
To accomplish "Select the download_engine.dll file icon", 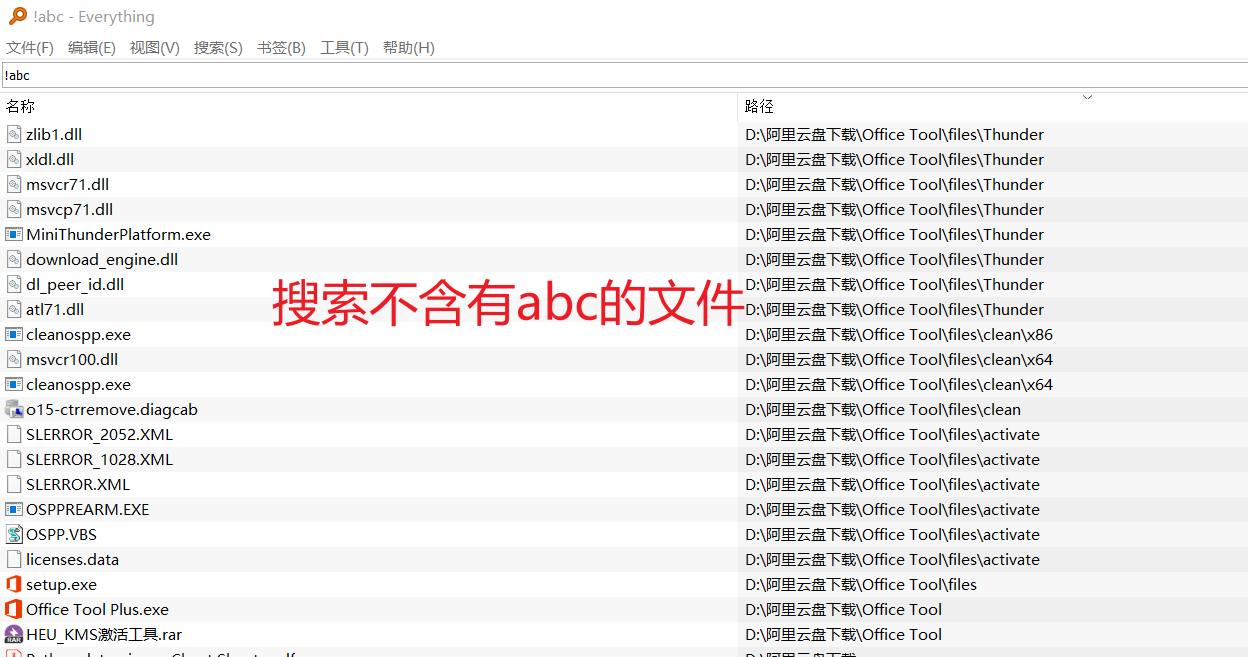I will pyautogui.click(x=14, y=259).
